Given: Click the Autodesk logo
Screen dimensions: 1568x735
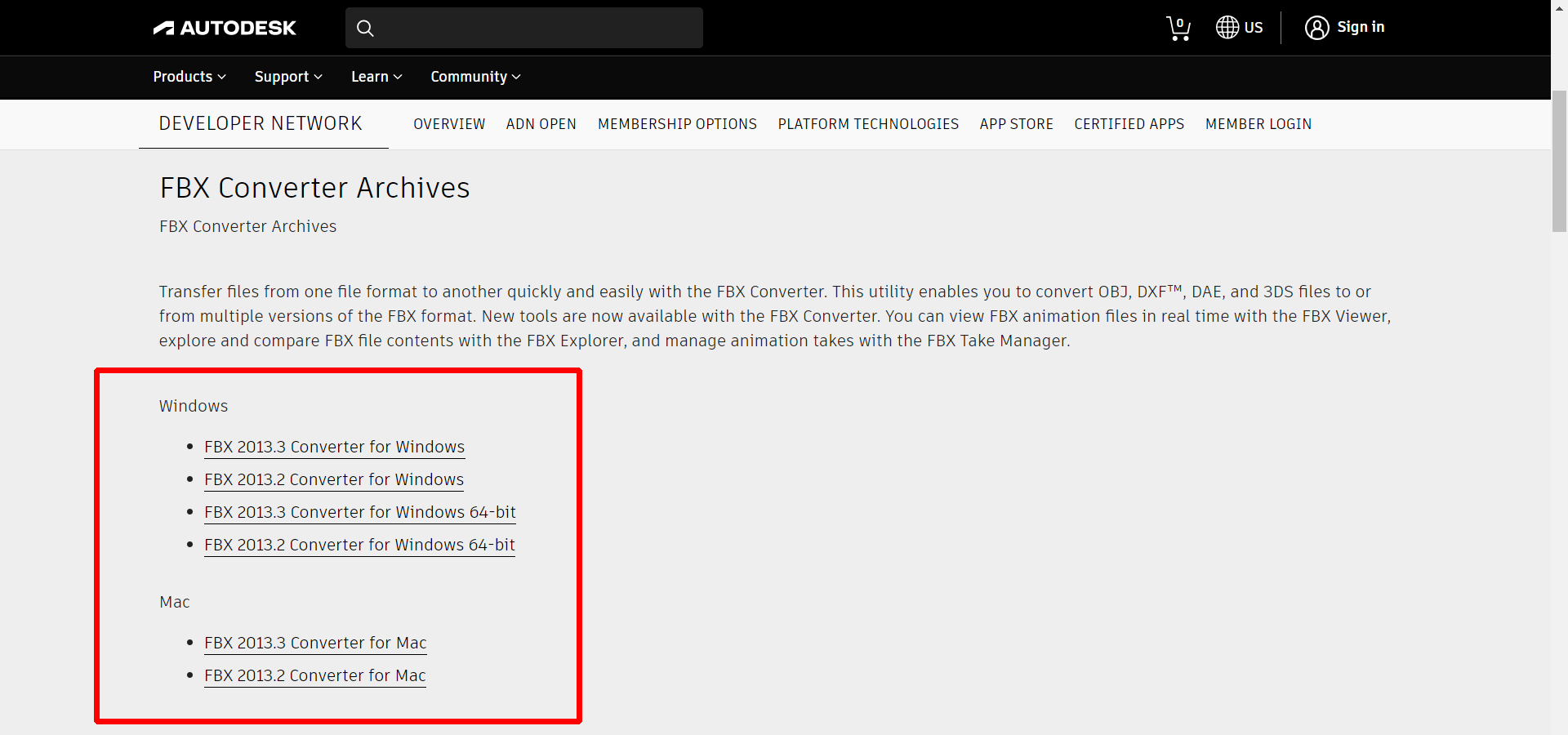Looking at the screenshot, I should coord(225,28).
